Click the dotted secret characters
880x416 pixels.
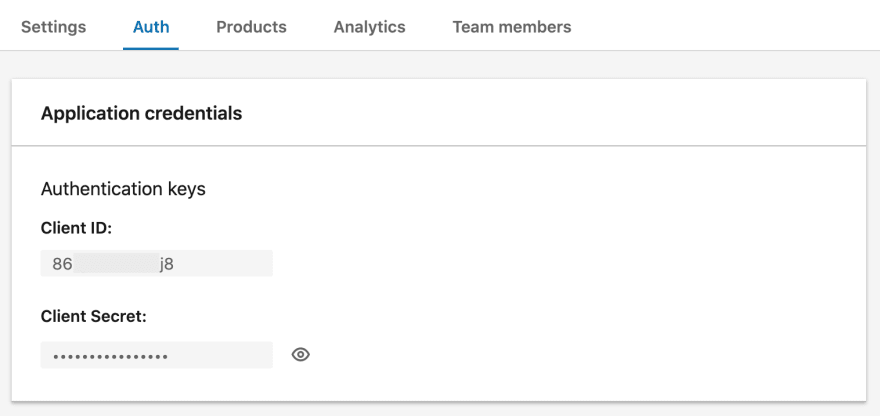(110, 356)
